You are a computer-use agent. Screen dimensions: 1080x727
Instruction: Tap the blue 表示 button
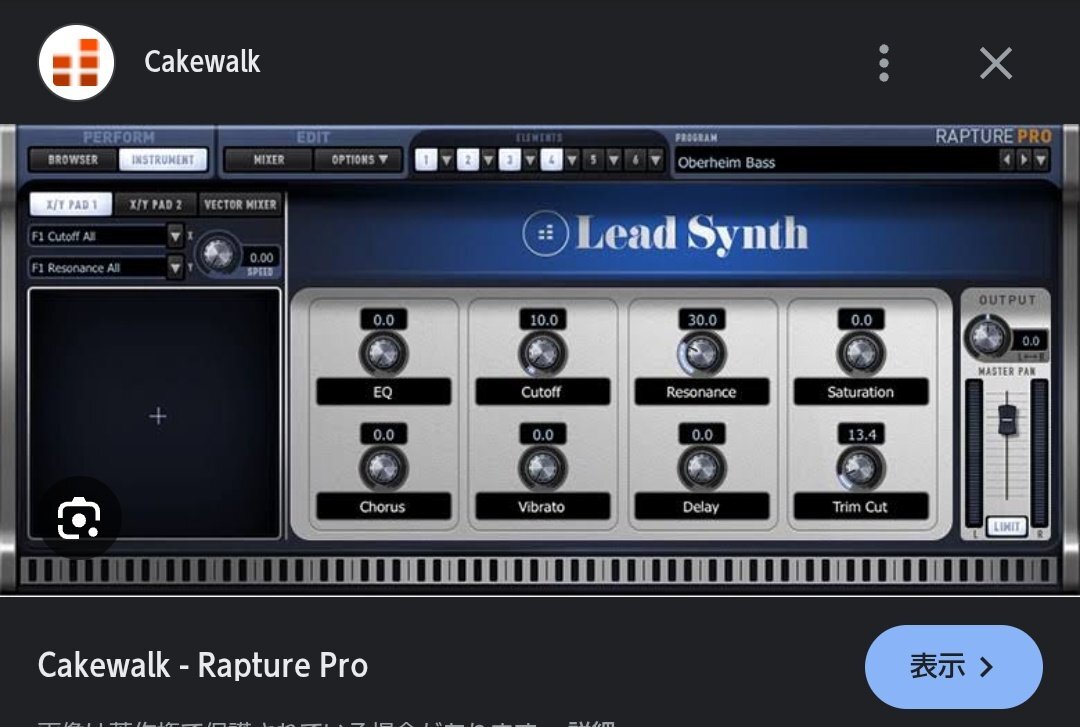[x=953, y=666]
